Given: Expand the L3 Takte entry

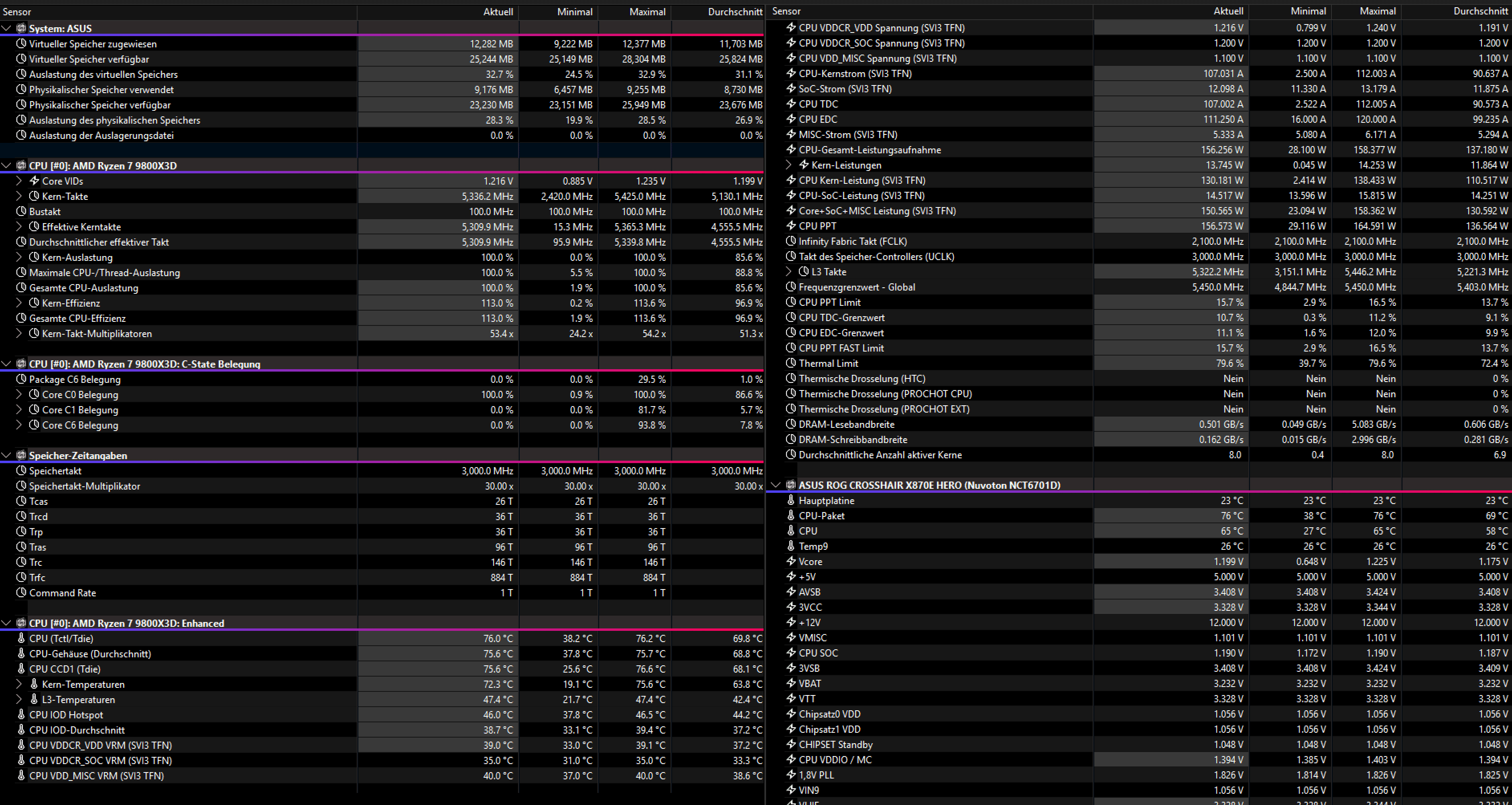Looking at the screenshot, I should [788, 272].
